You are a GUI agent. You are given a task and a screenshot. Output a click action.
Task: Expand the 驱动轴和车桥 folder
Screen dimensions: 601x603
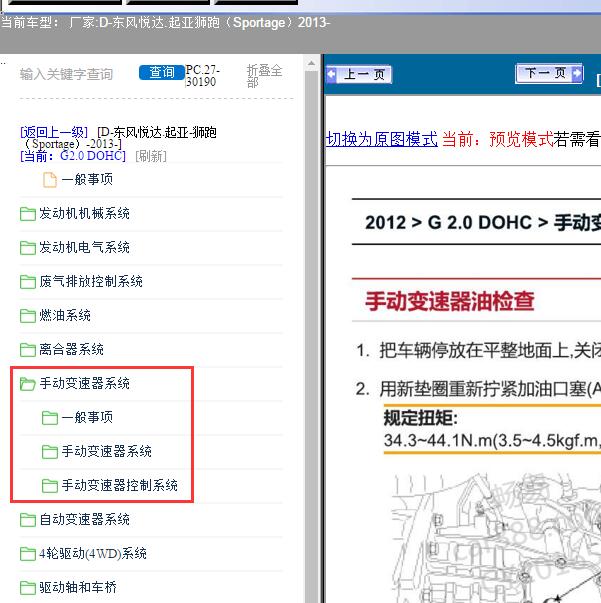pyautogui.click(x=78, y=587)
